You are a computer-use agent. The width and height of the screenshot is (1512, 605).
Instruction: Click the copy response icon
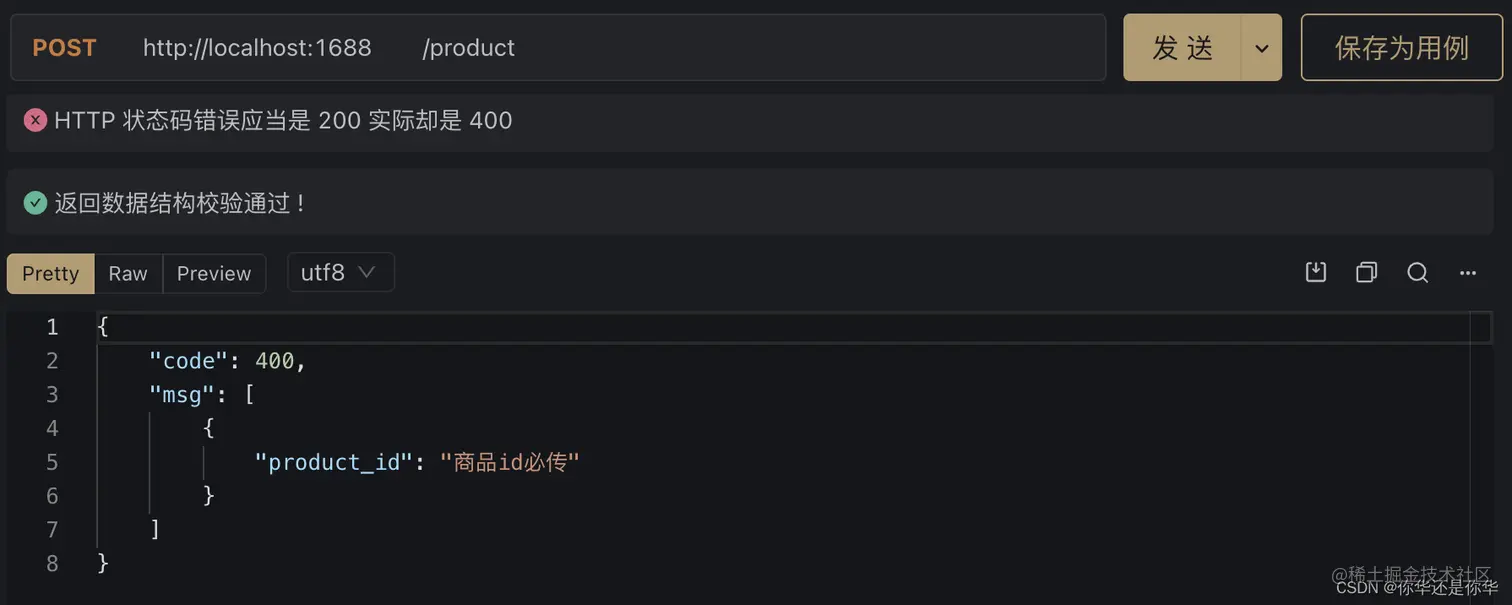(1366, 272)
